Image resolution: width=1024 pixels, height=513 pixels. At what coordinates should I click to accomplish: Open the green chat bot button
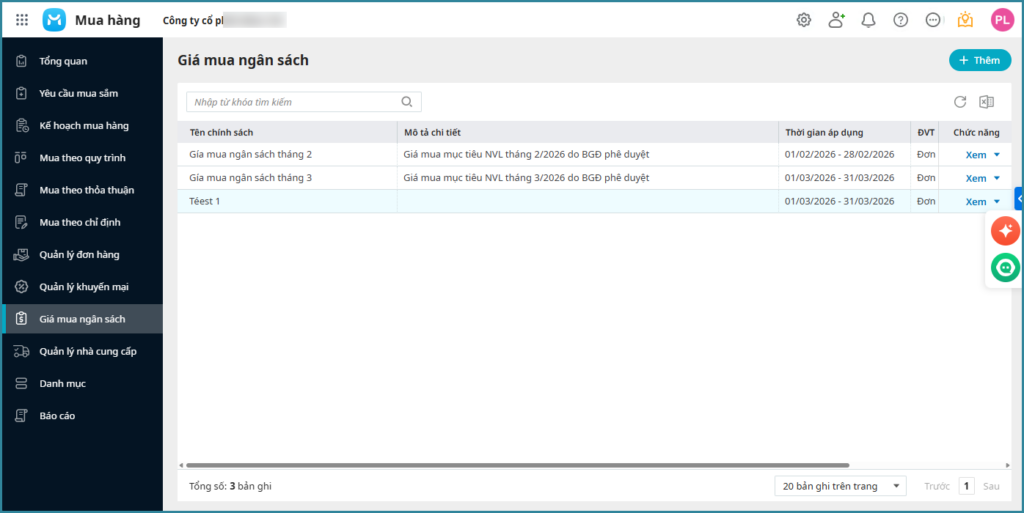1005,268
